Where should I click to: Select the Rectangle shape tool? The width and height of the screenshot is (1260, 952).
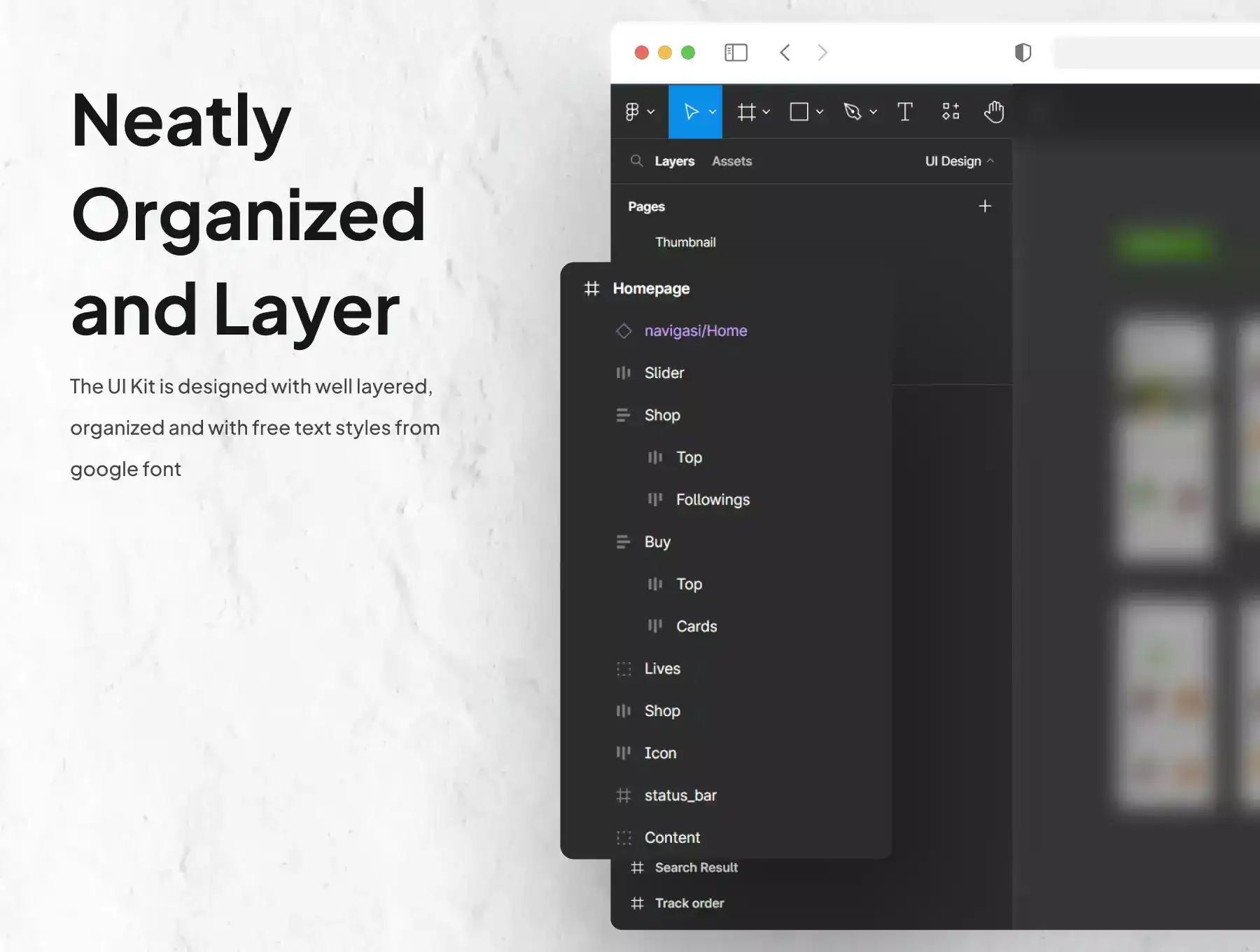799,112
